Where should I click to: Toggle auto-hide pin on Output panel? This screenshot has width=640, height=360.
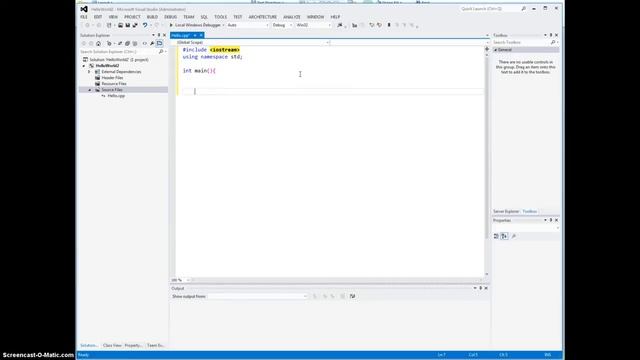480,288
